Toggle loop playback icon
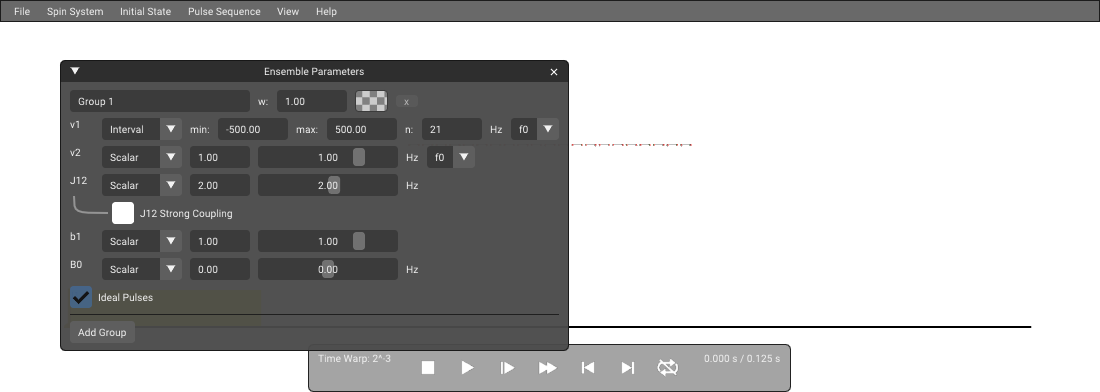The image size is (1100, 392). coord(668,367)
